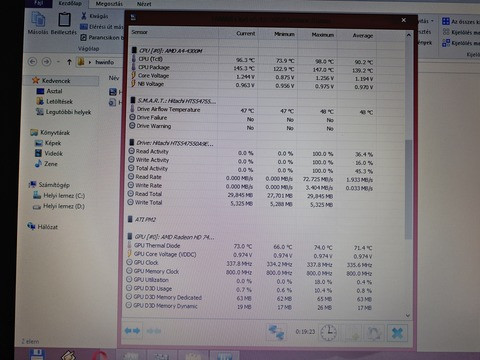Click the 'NB Voltage' sensor row
The width and height of the screenshot is (480, 360).
(x=253, y=85)
